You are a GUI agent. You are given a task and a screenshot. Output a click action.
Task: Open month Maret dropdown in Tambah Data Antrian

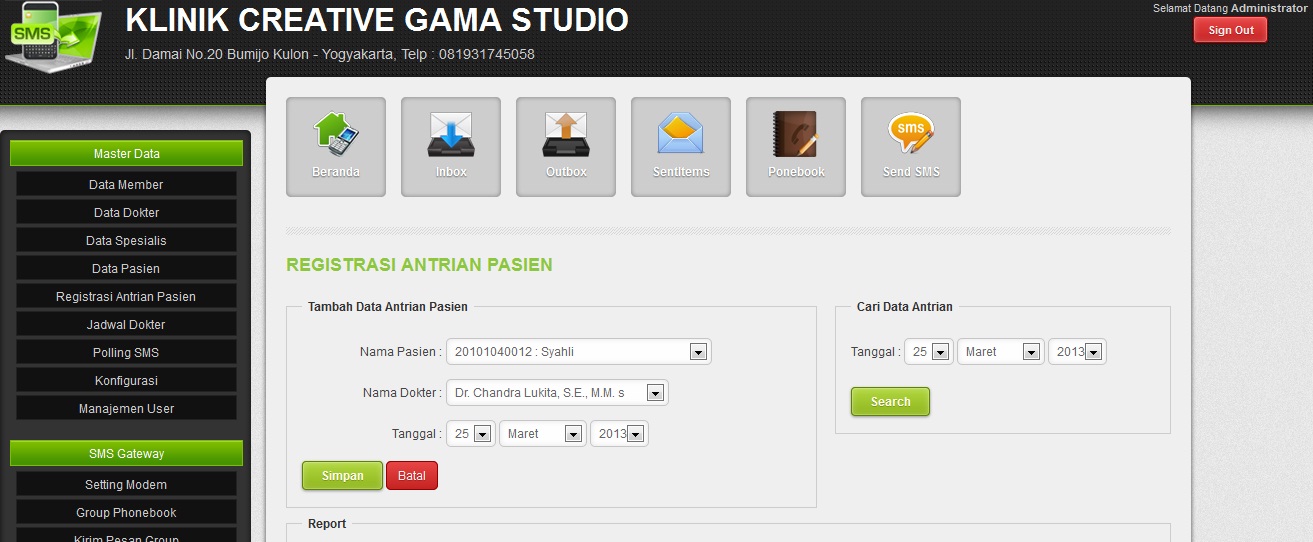pyautogui.click(x=543, y=434)
